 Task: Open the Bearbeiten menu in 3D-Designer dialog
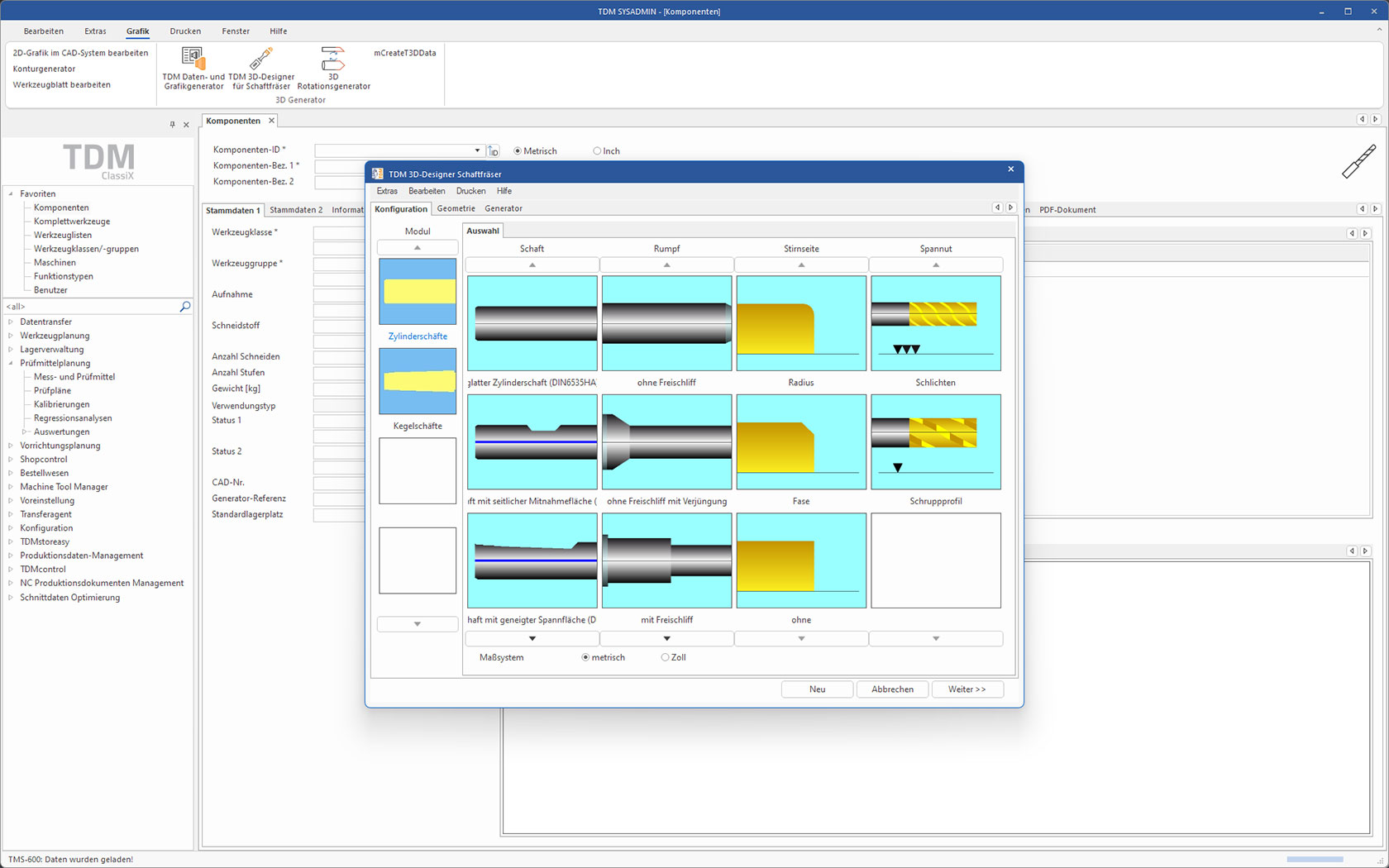pos(427,191)
